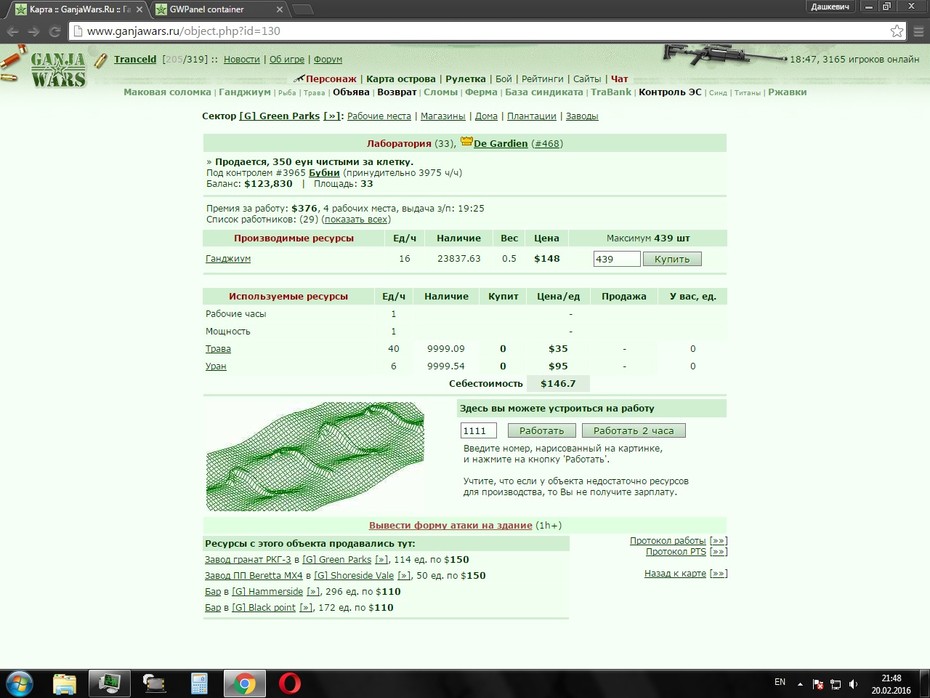
Task: Open the Завод ПП Beretta MX4 link
Action: pyautogui.click(x=253, y=575)
